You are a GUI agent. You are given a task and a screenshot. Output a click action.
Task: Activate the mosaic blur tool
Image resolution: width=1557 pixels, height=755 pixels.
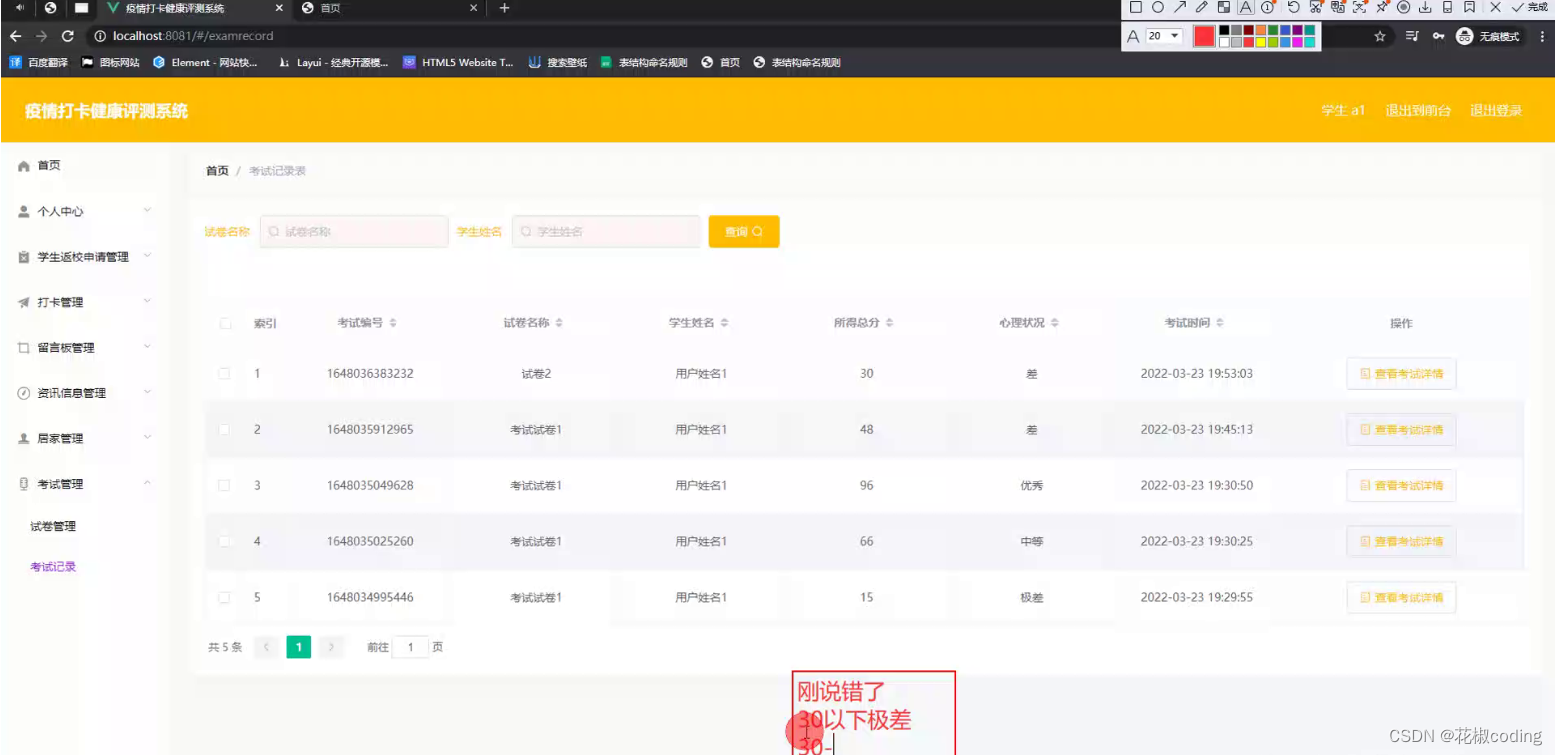click(x=1223, y=8)
